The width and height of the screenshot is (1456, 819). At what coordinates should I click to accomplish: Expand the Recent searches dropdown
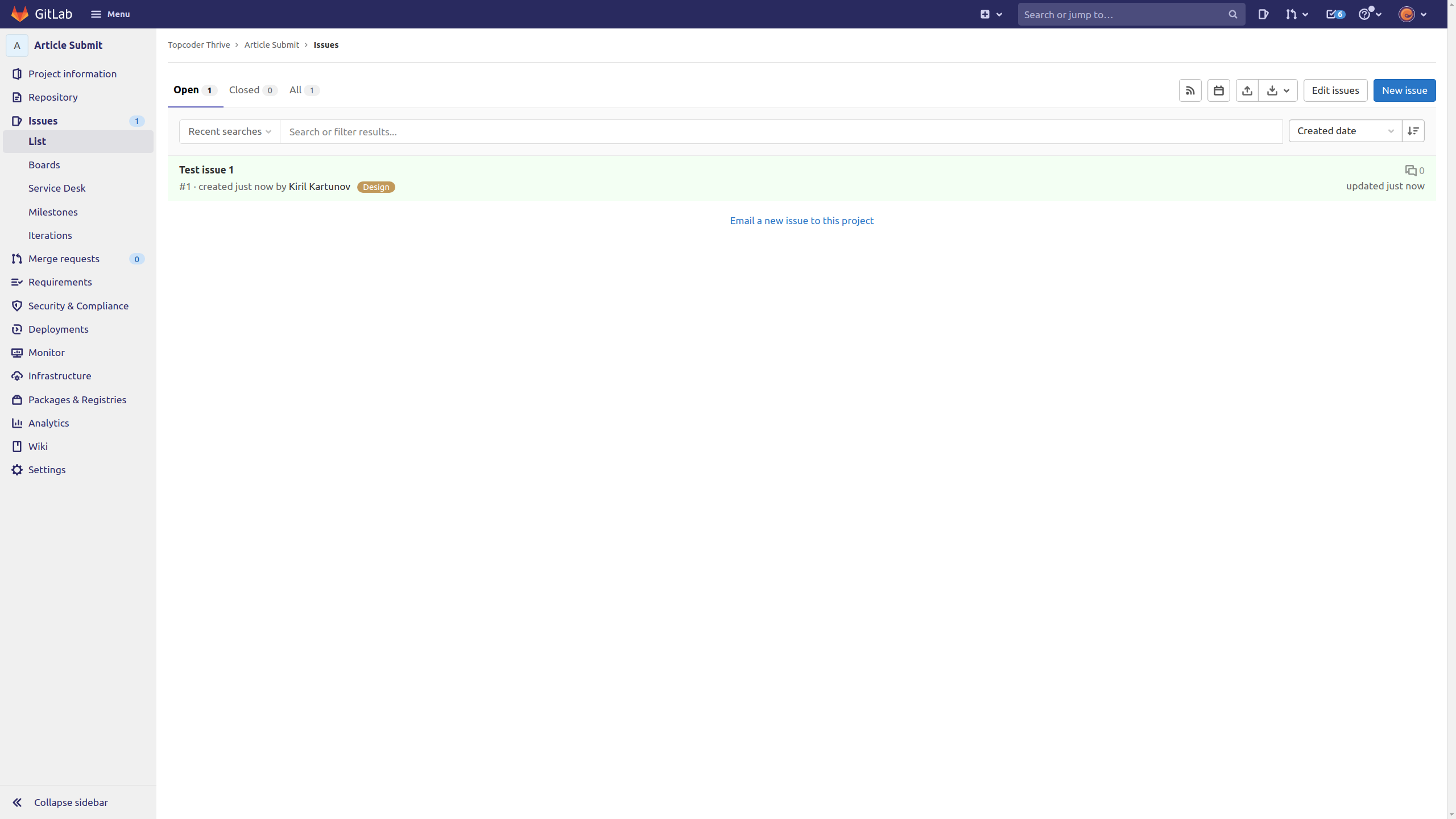(229, 131)
